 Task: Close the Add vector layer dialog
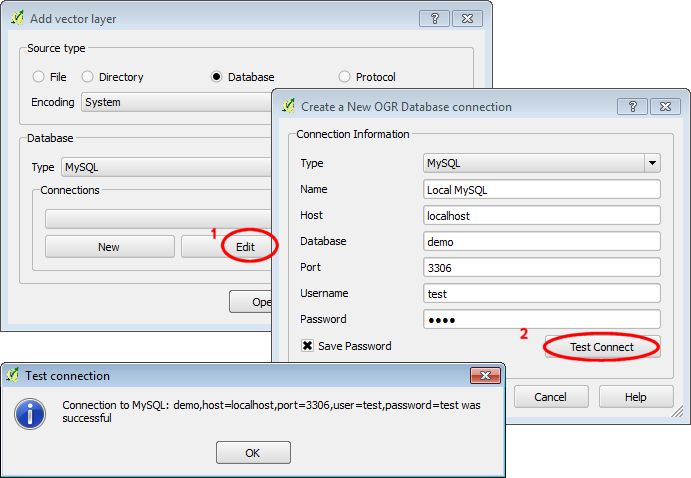tap(467, 19)
